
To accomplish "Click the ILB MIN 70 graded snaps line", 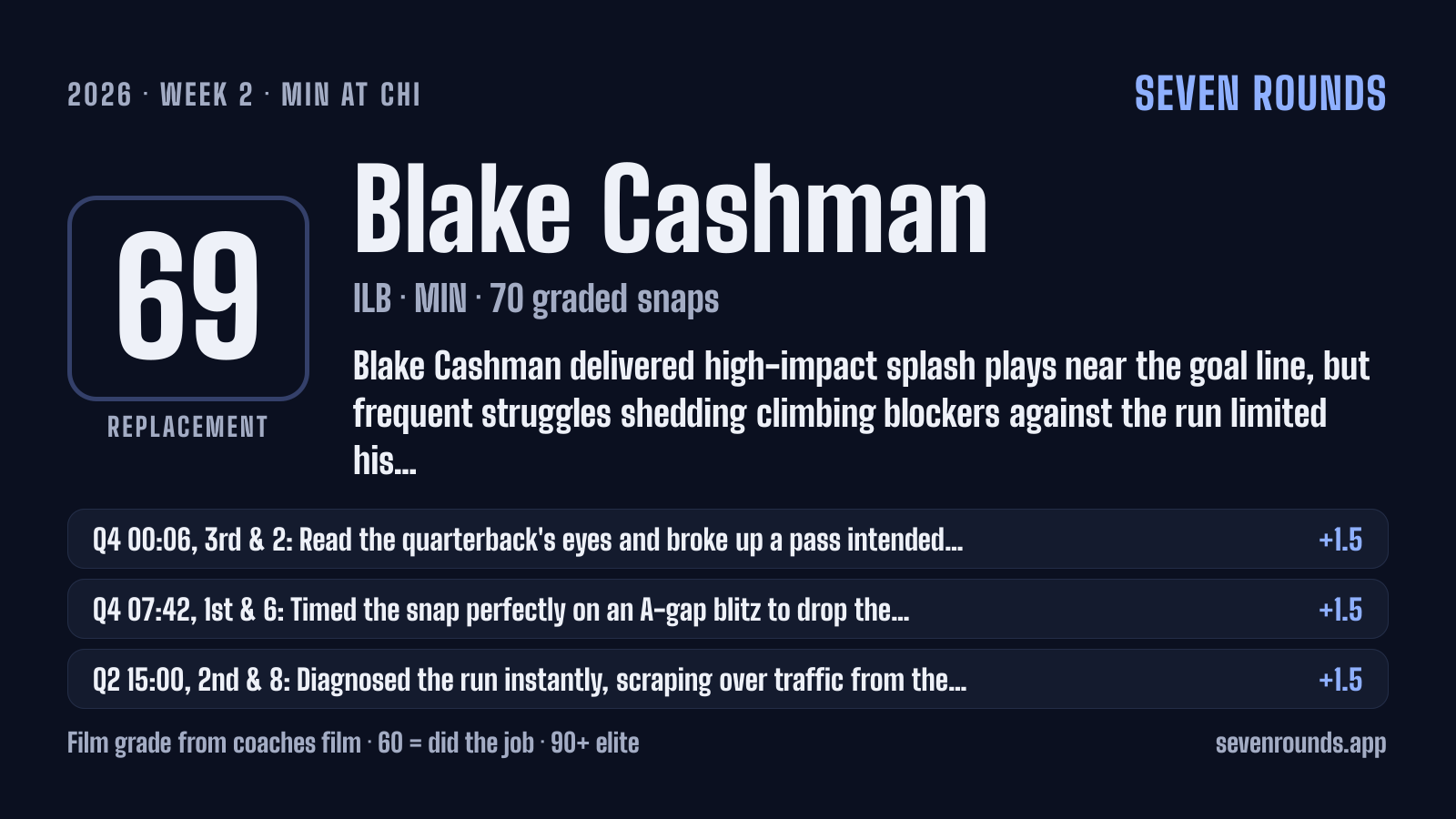I will (536, 298).
